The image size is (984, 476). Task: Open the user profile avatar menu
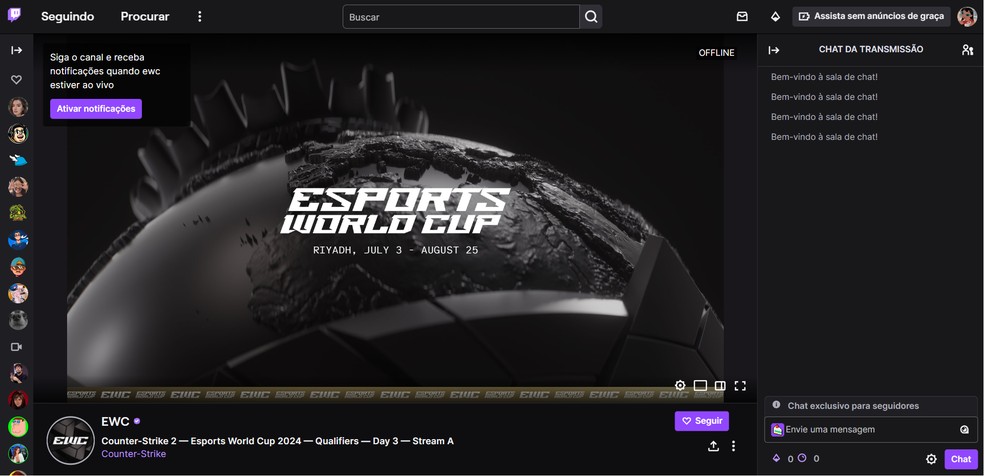tap(967, 16)
